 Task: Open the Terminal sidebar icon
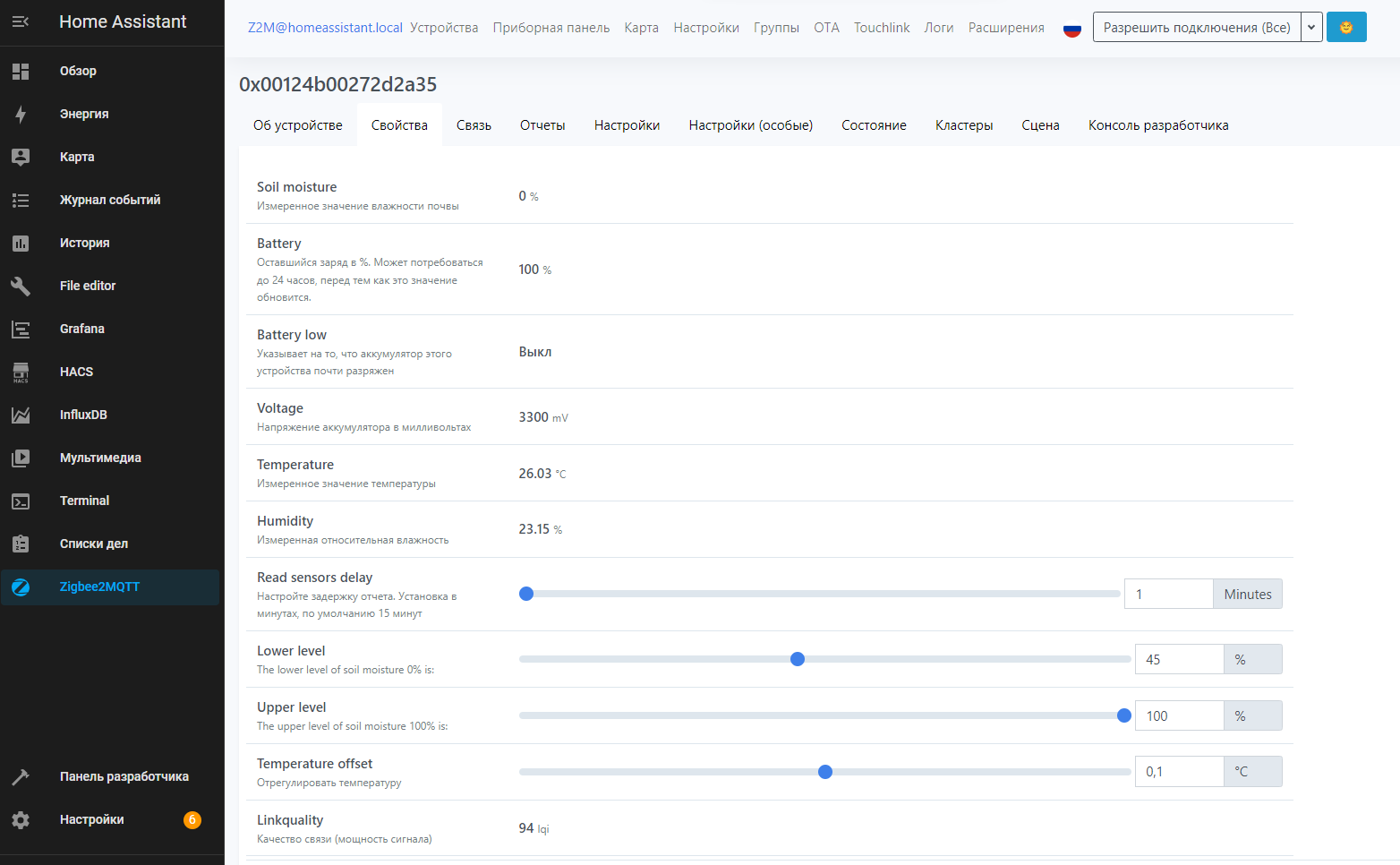pos(21,501)
